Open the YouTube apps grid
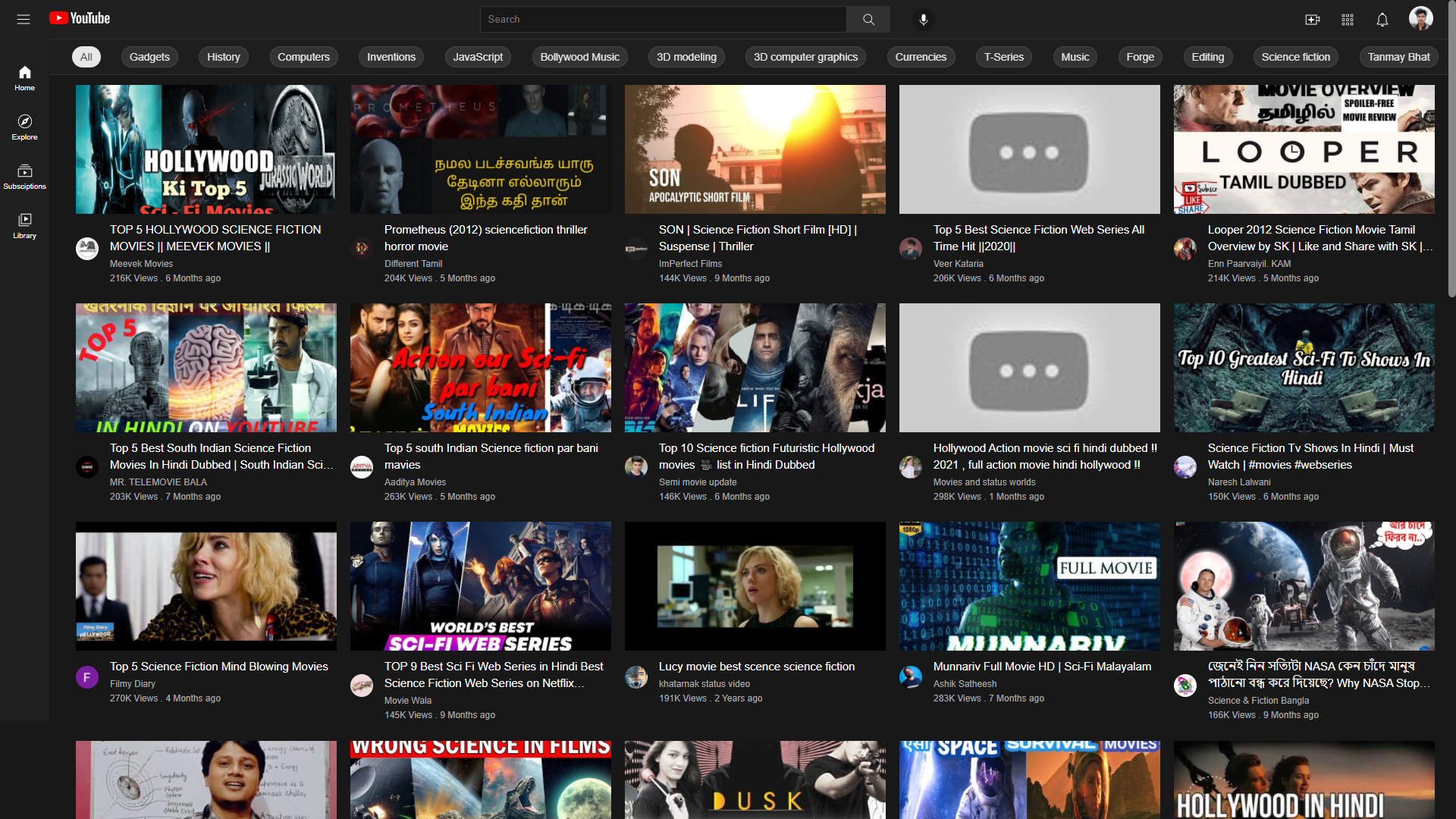The image size is (1456, 819). tap(1348, 20)
